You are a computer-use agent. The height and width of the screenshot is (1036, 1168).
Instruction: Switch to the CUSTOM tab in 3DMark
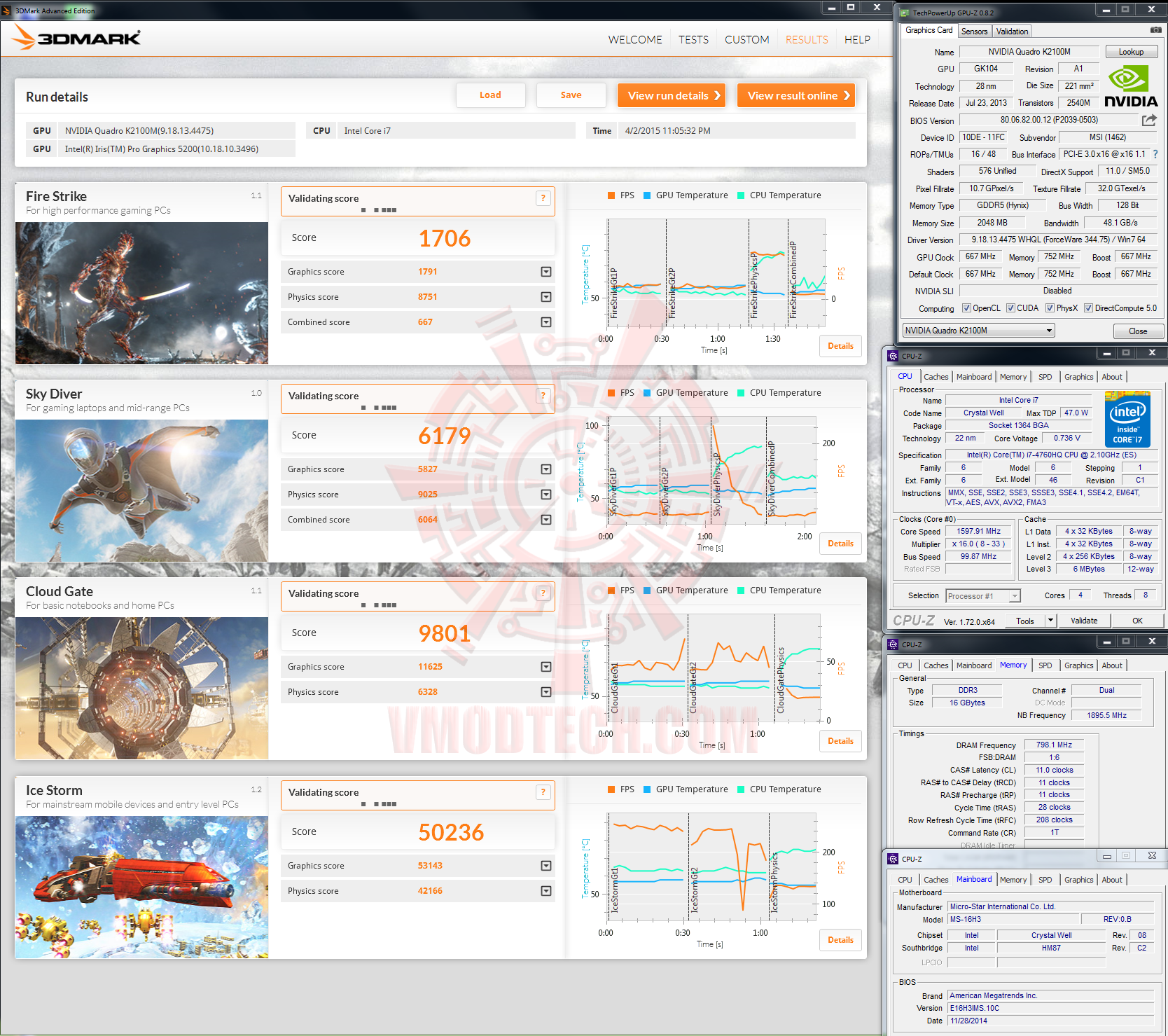click(747, 40)
